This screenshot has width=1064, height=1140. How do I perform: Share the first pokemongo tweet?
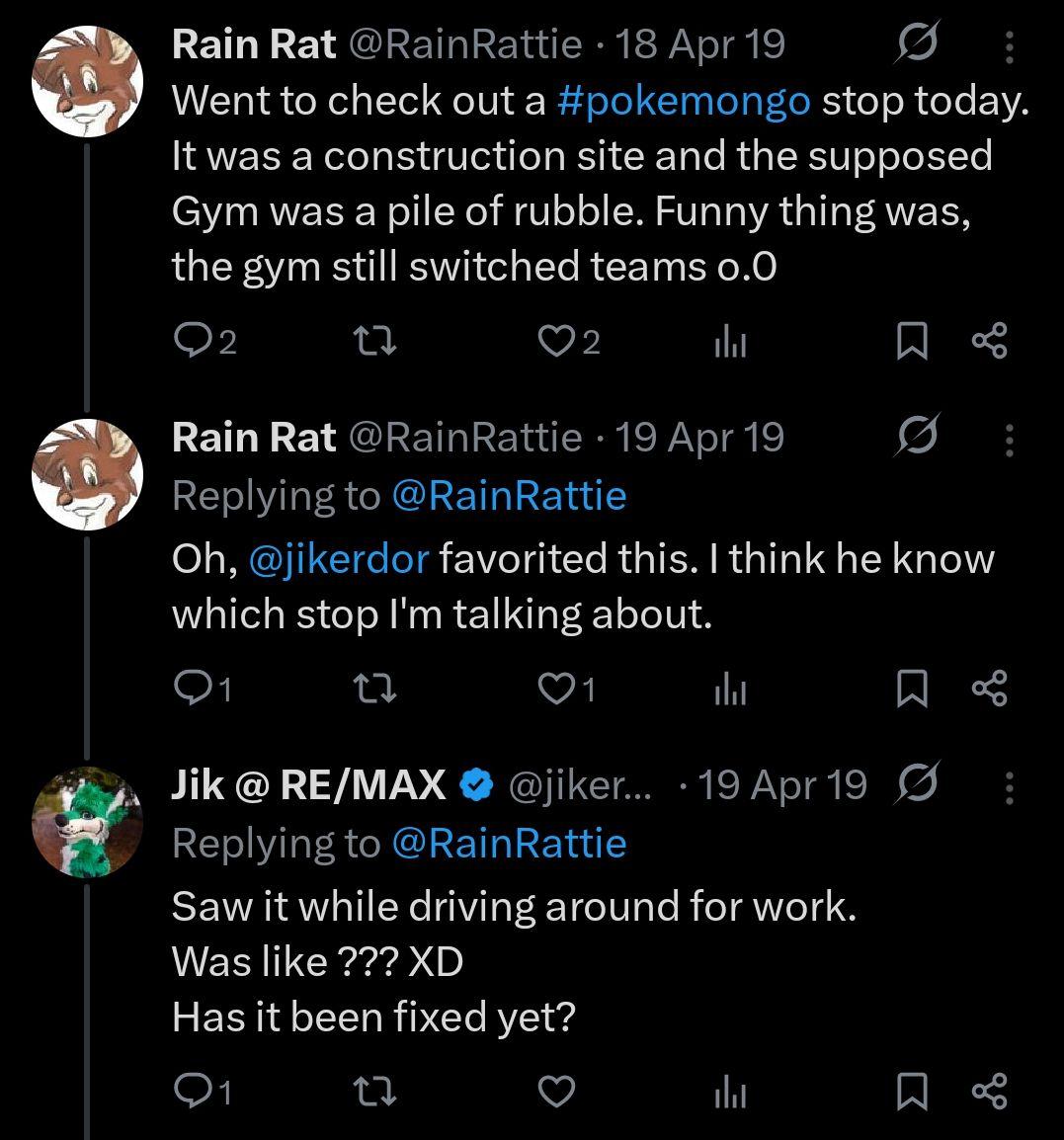pos(989,341)
